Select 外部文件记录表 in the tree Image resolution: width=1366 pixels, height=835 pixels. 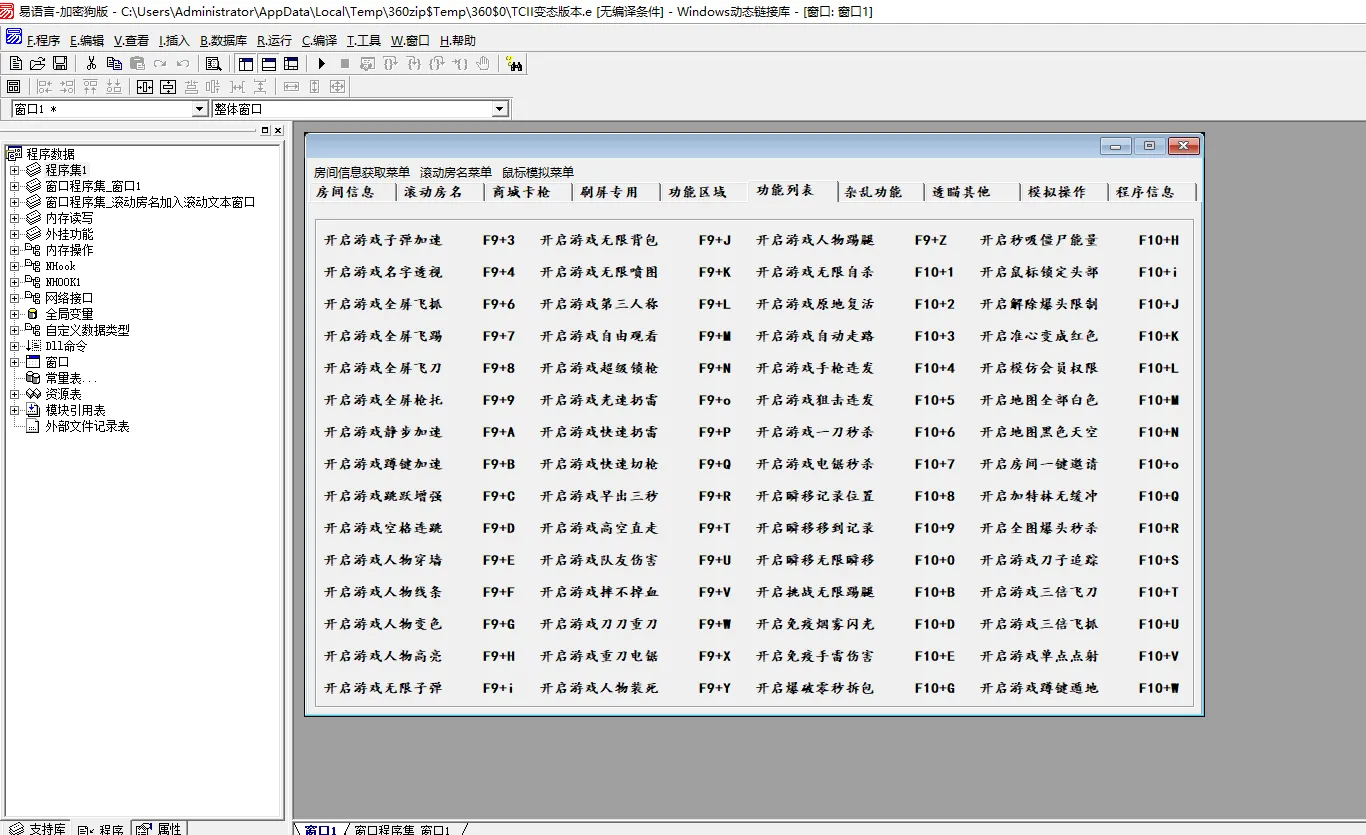click(87, 426)
